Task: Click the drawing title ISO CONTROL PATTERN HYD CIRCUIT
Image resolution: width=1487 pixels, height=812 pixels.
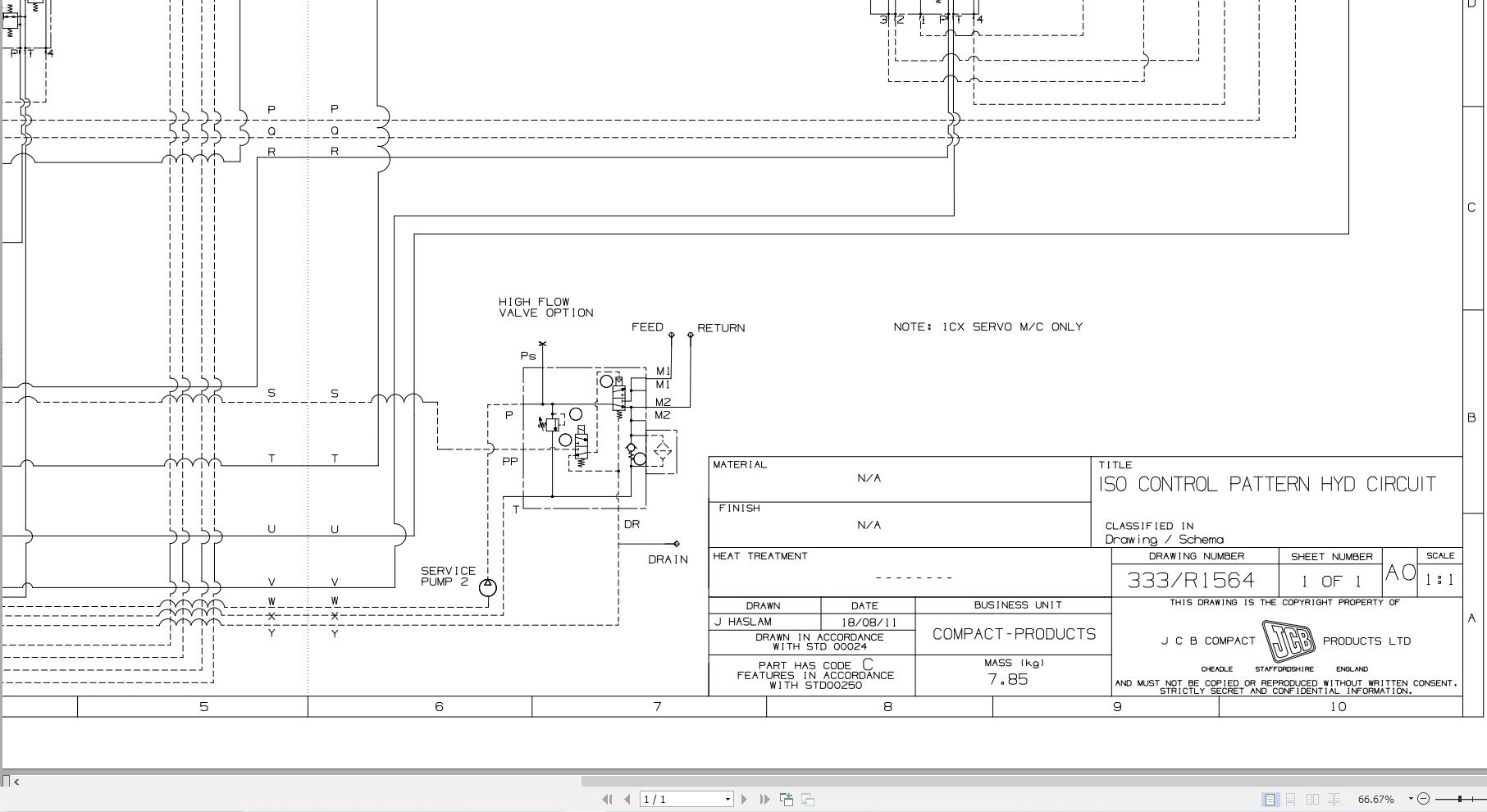Action: coord(1267,485)
